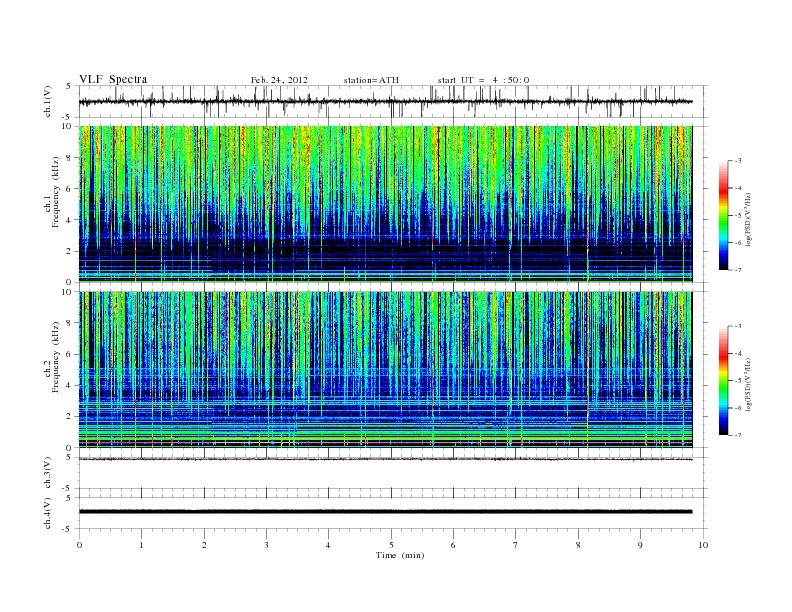Image resolution: width=792 pixels, height=612 pixels.
Task: Click the "ch.4(V)" axis label
Action: point(48,513)
